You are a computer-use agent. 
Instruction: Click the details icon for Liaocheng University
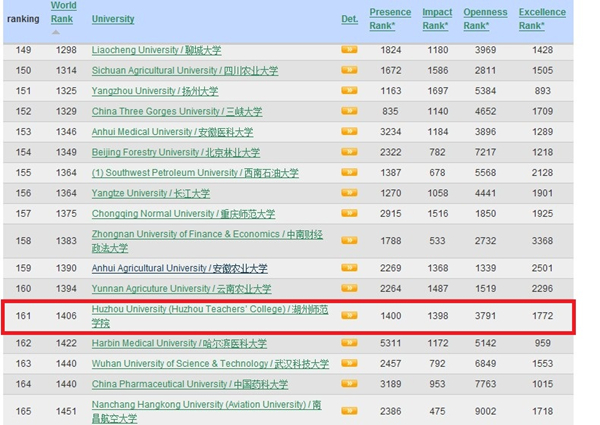(x=349, y=49)
